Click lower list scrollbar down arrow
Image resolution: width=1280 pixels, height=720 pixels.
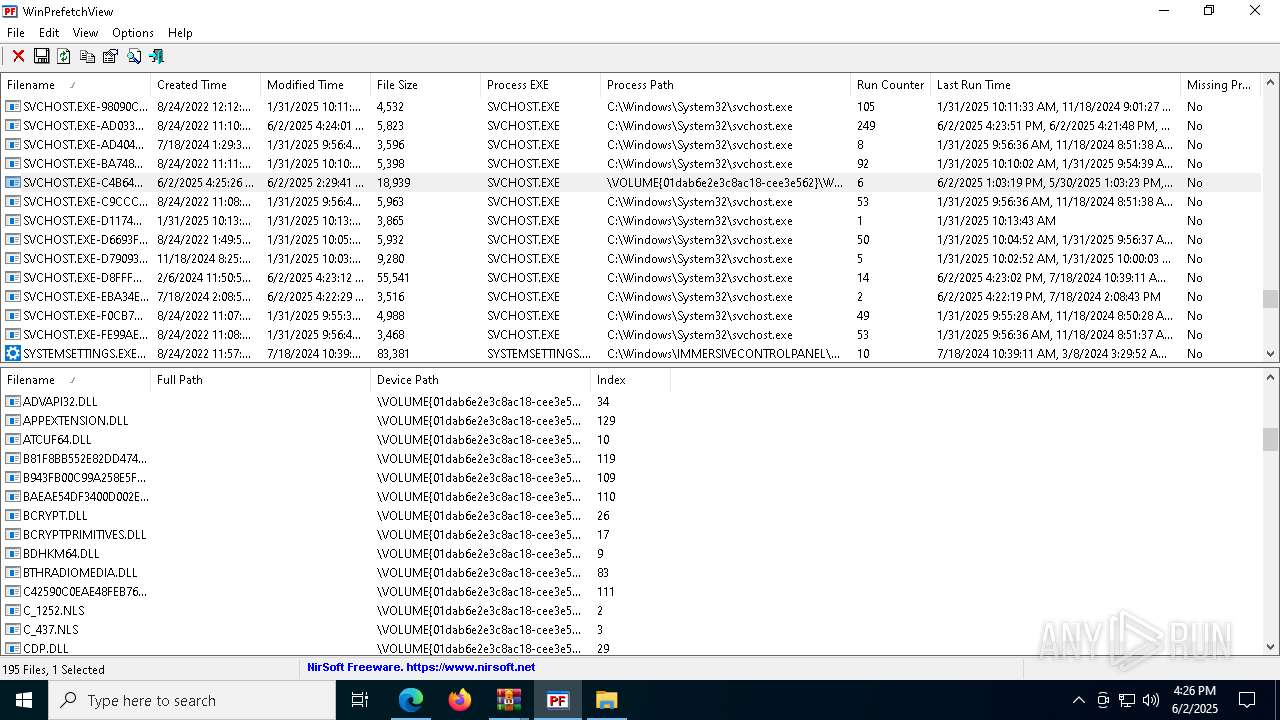[x=1271, y=647]
